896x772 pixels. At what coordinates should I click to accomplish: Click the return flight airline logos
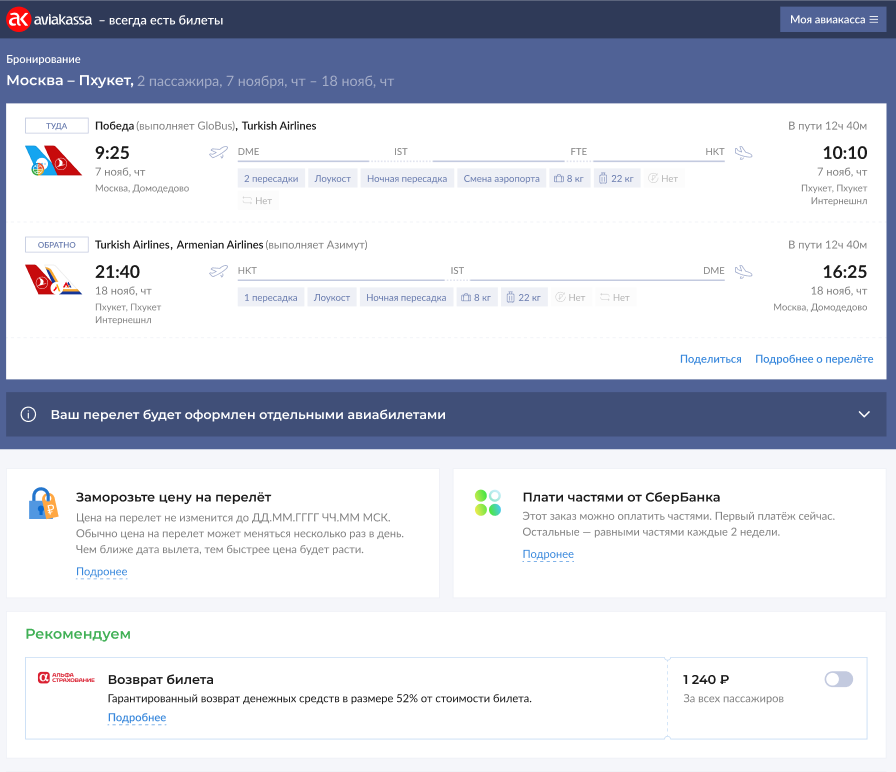pos(53,279)
